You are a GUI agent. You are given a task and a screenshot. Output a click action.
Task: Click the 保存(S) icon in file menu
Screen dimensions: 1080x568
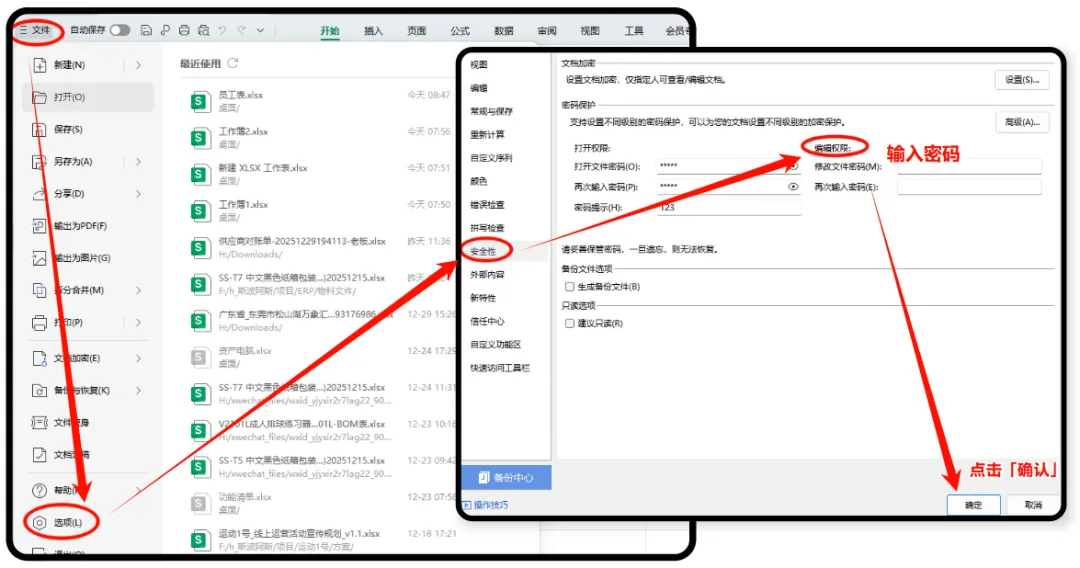[39, 129]
